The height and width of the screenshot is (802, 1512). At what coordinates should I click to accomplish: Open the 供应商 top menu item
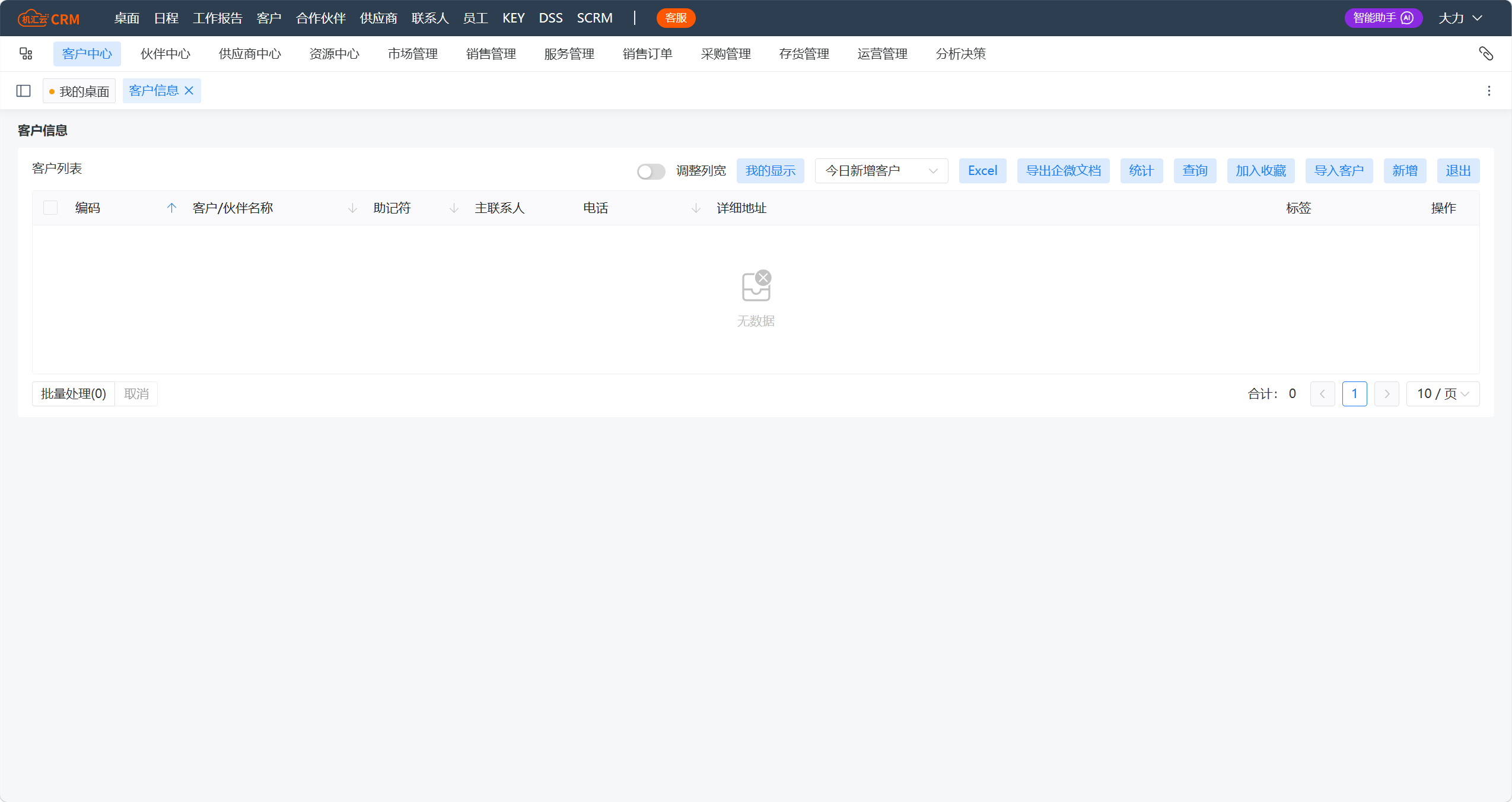[x=378, y=18]
